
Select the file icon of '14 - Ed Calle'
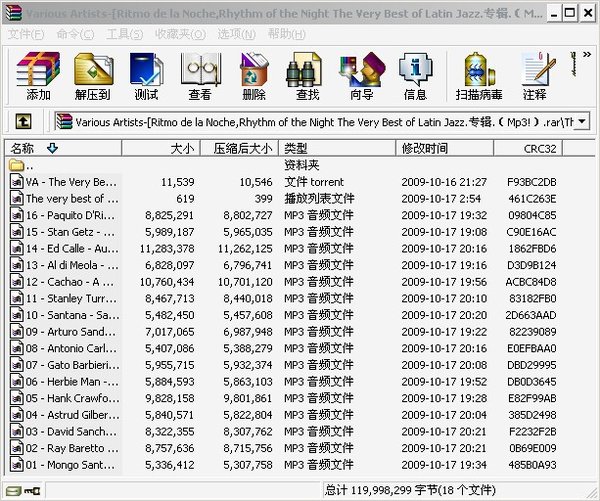coord(16,248)
